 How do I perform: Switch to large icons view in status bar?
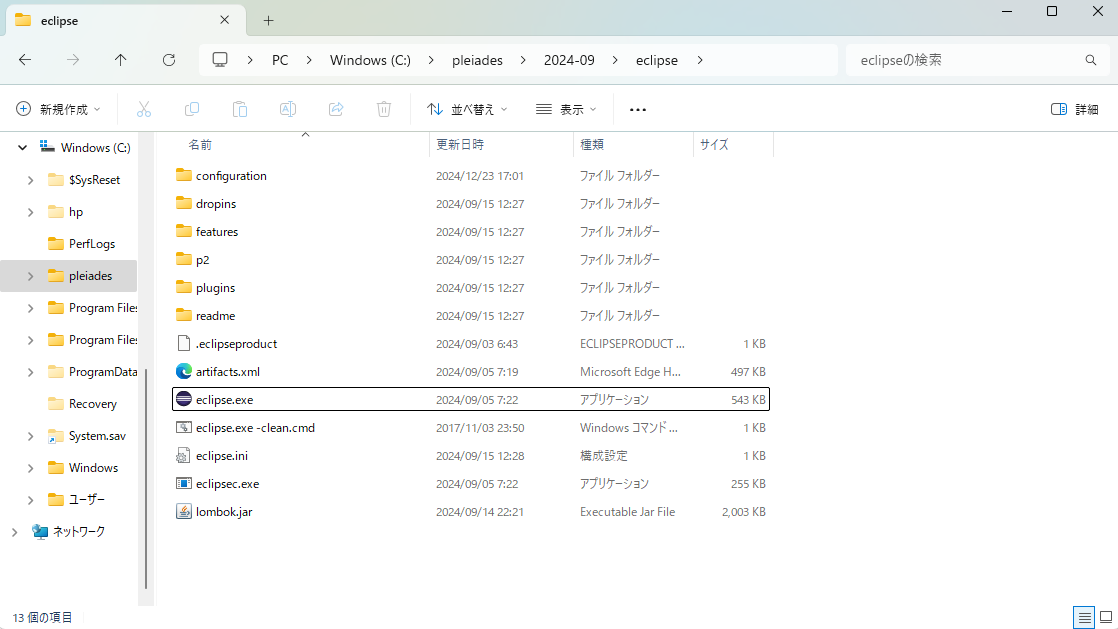pos(1105,617)
